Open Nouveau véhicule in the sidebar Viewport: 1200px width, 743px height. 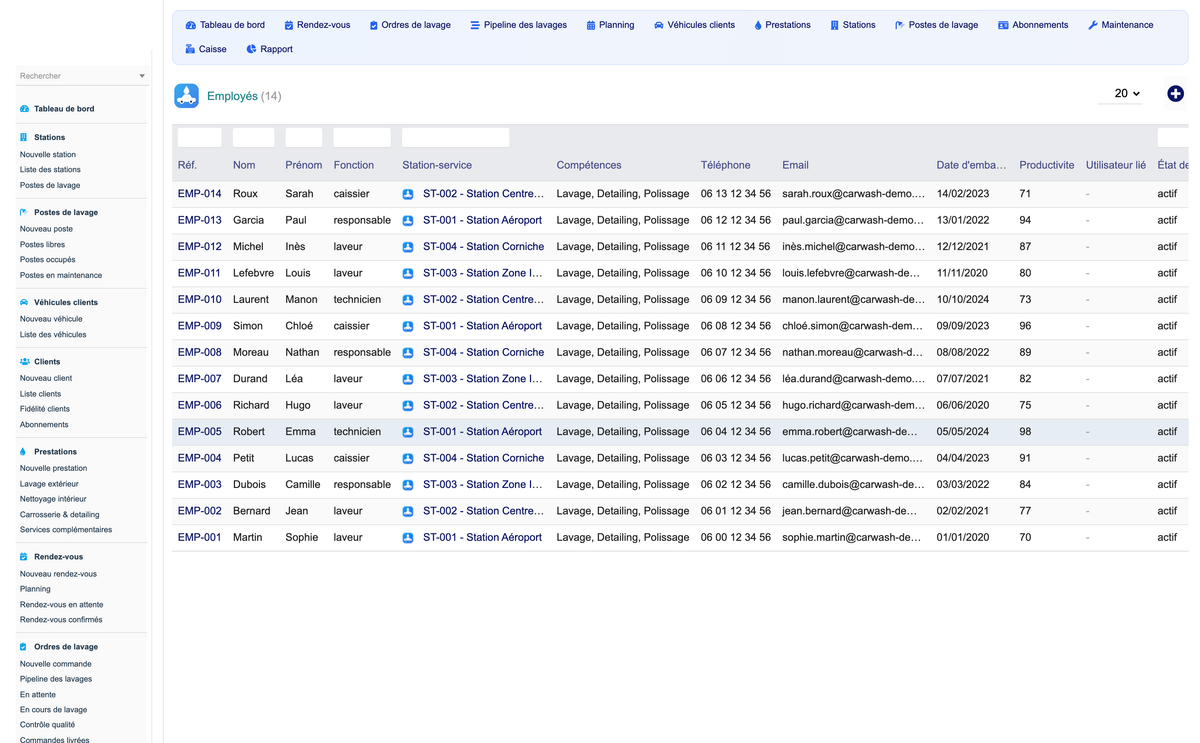[x=51, y=319]
